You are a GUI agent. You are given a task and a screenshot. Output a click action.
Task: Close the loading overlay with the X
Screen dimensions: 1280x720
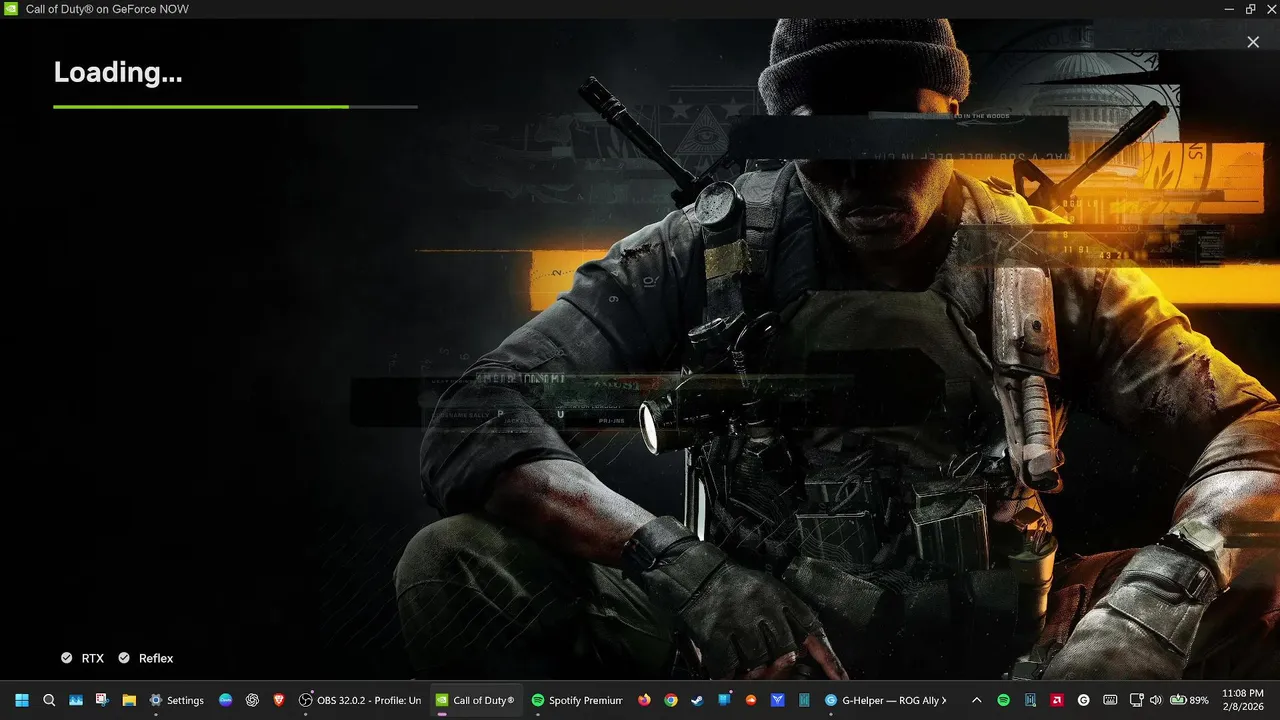pyautogui.click(x=1253, y=42)
